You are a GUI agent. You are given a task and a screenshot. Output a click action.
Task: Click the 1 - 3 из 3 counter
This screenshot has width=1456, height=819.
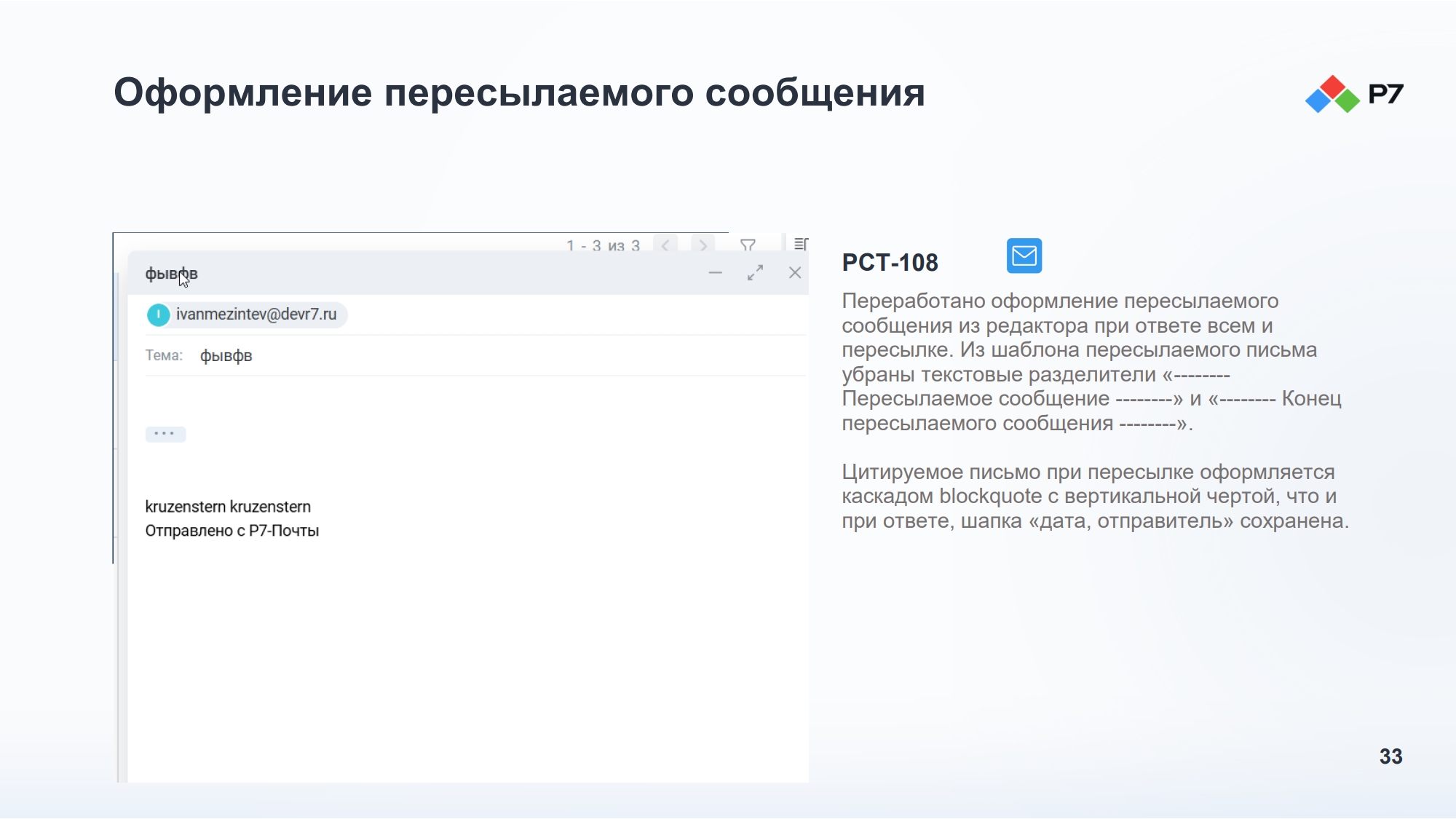pyautogui.click(x=603, y=245)
